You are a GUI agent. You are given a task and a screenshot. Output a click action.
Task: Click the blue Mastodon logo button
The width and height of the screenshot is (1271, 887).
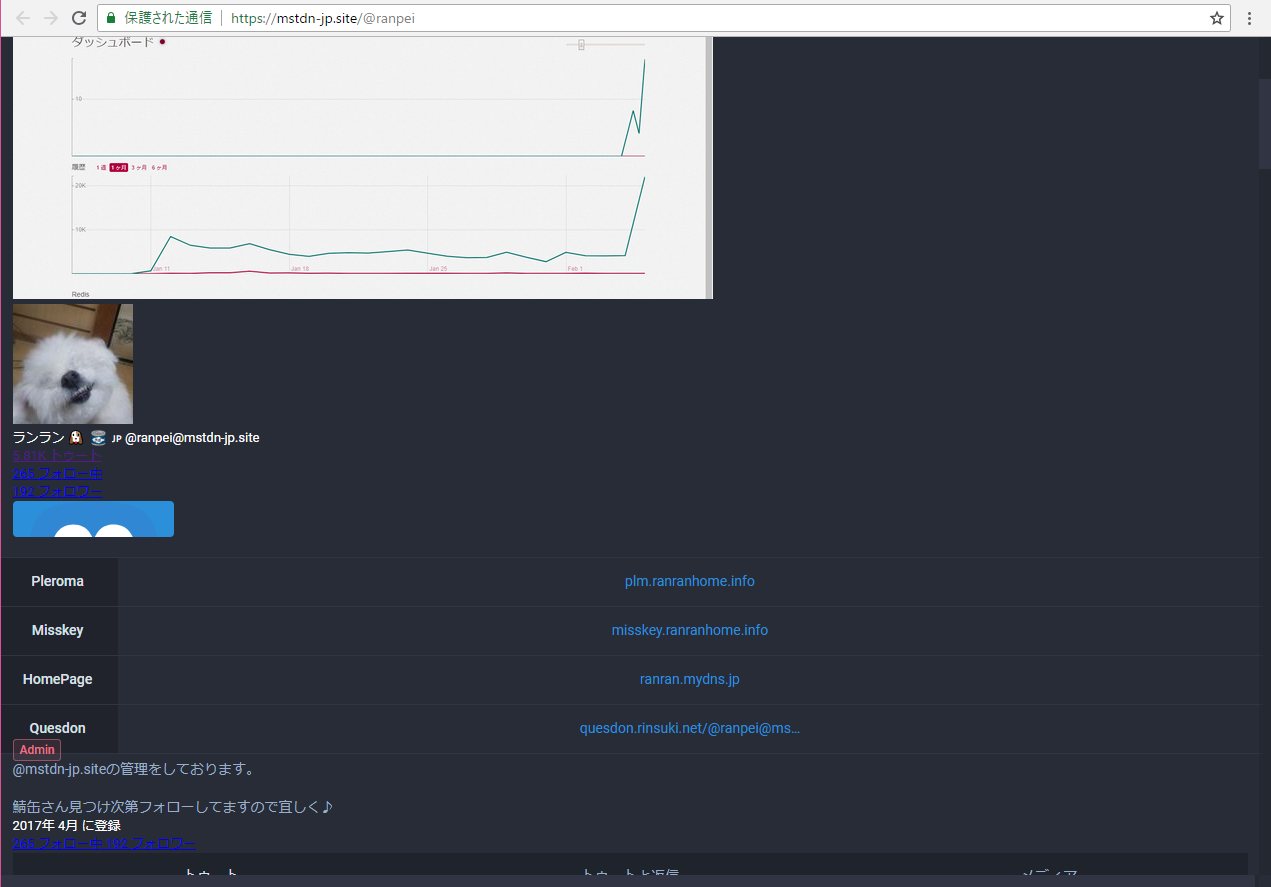tap(93, 519)
